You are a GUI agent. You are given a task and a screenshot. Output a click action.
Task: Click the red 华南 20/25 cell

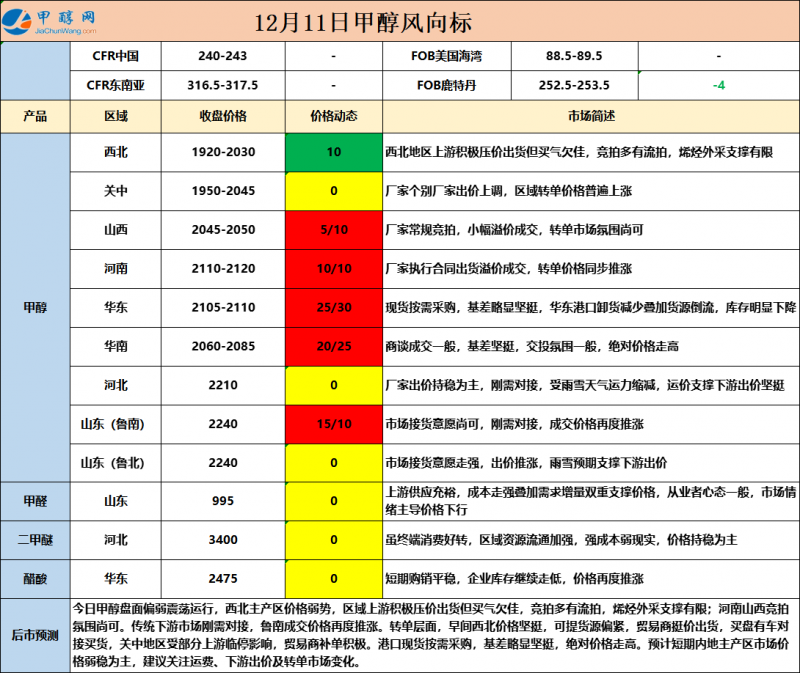click(333, 346)
